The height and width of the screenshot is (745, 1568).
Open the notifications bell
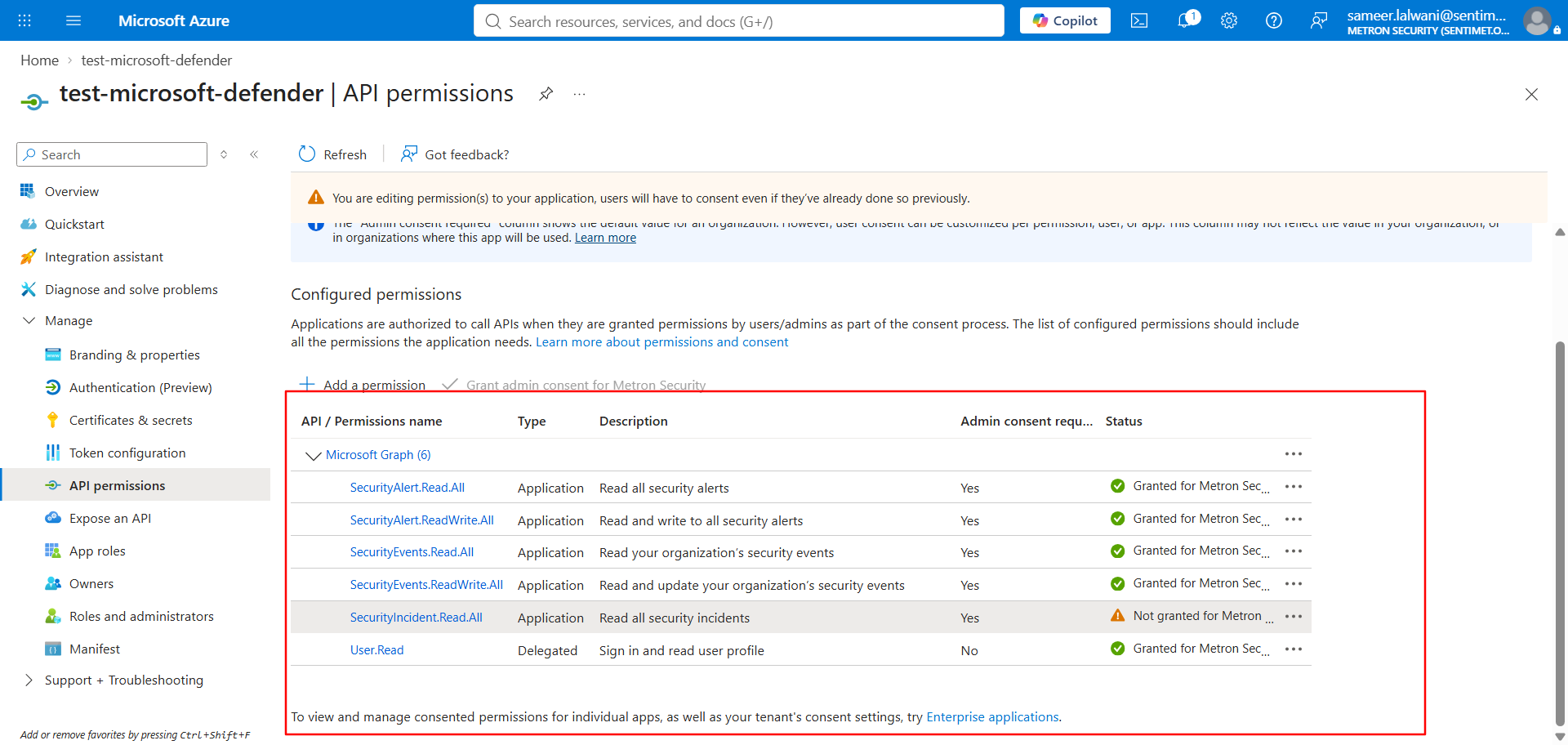point(1185,20)
